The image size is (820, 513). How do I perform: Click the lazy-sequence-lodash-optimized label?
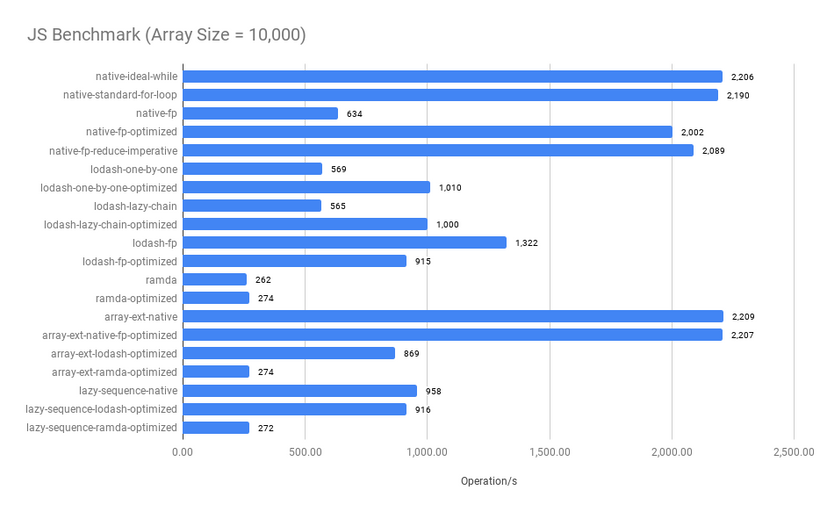[x=101, y=409]
